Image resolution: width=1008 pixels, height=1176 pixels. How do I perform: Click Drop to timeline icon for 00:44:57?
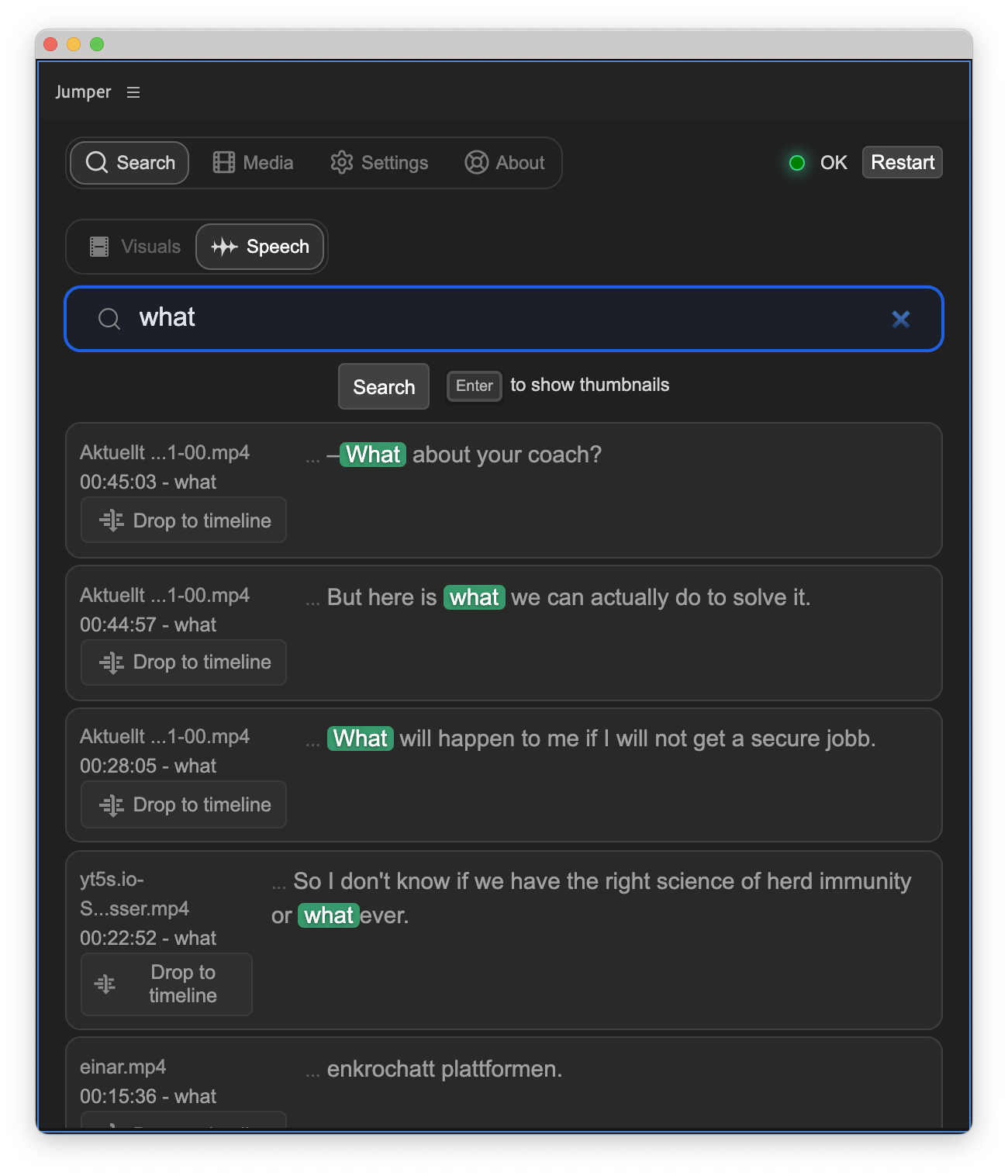[x=112, y=662]
